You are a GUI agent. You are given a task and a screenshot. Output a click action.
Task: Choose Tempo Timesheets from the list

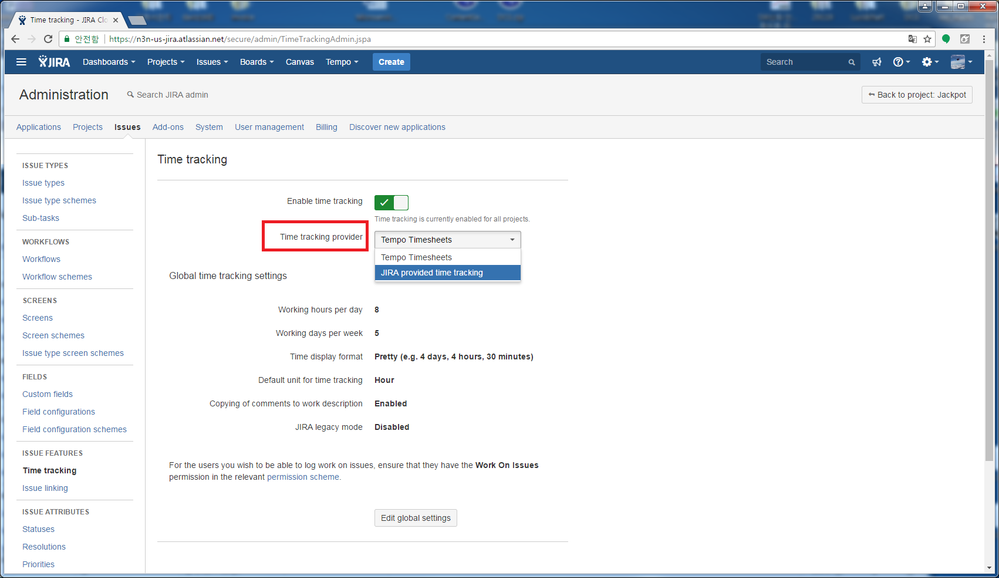pos(447,257)
